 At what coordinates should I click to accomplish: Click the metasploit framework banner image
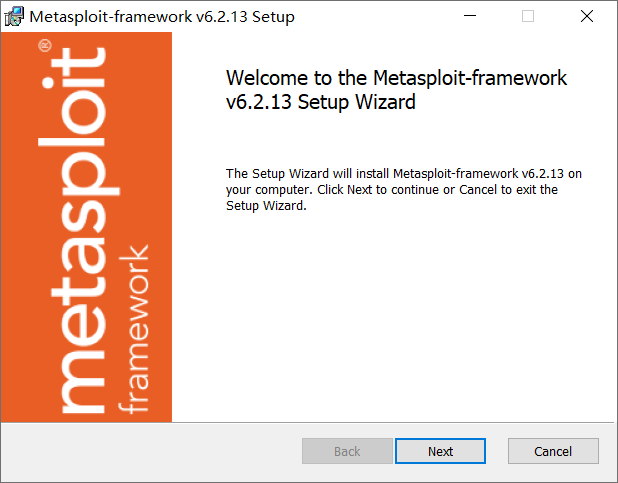[x=86, y=227]
